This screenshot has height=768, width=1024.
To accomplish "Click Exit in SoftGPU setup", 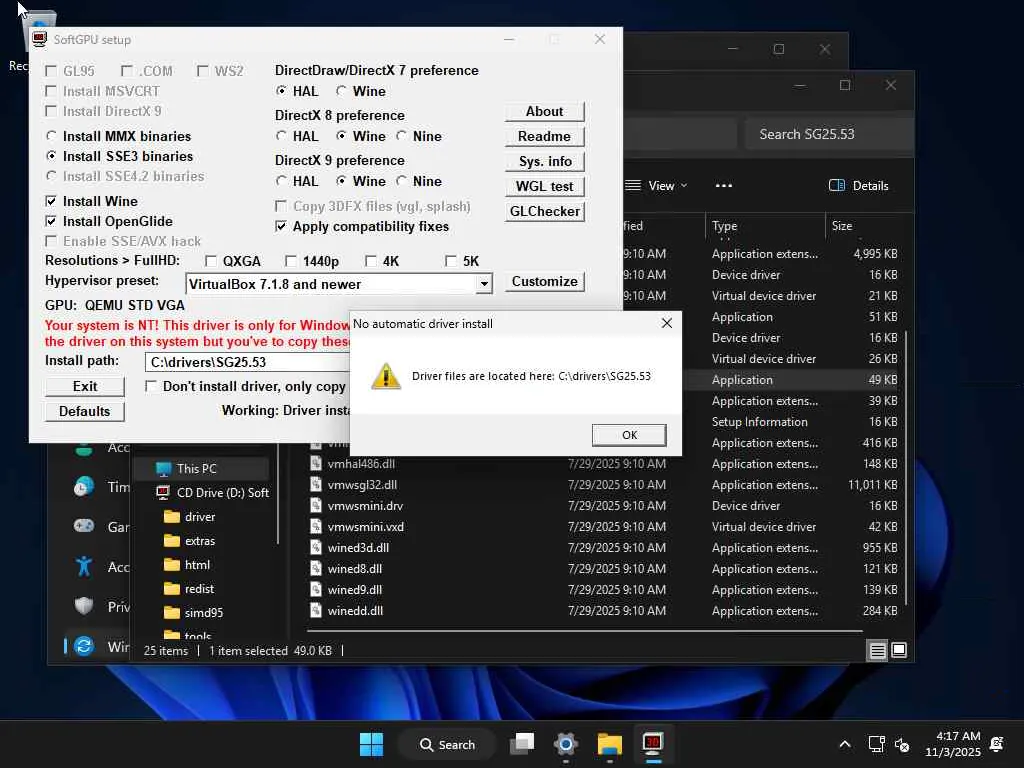I will tap(85, 387).
